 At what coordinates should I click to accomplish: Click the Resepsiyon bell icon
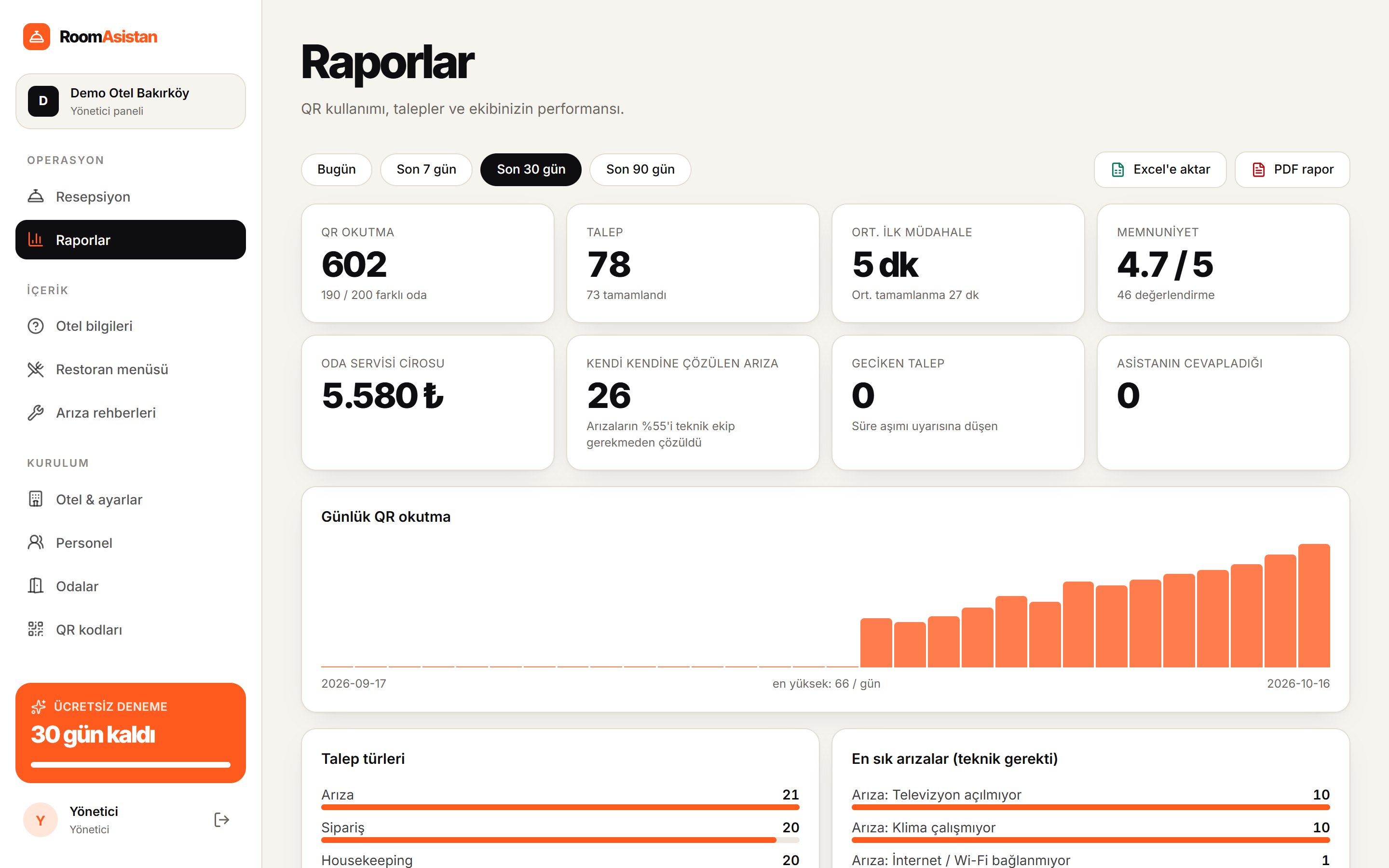(36, 196)
